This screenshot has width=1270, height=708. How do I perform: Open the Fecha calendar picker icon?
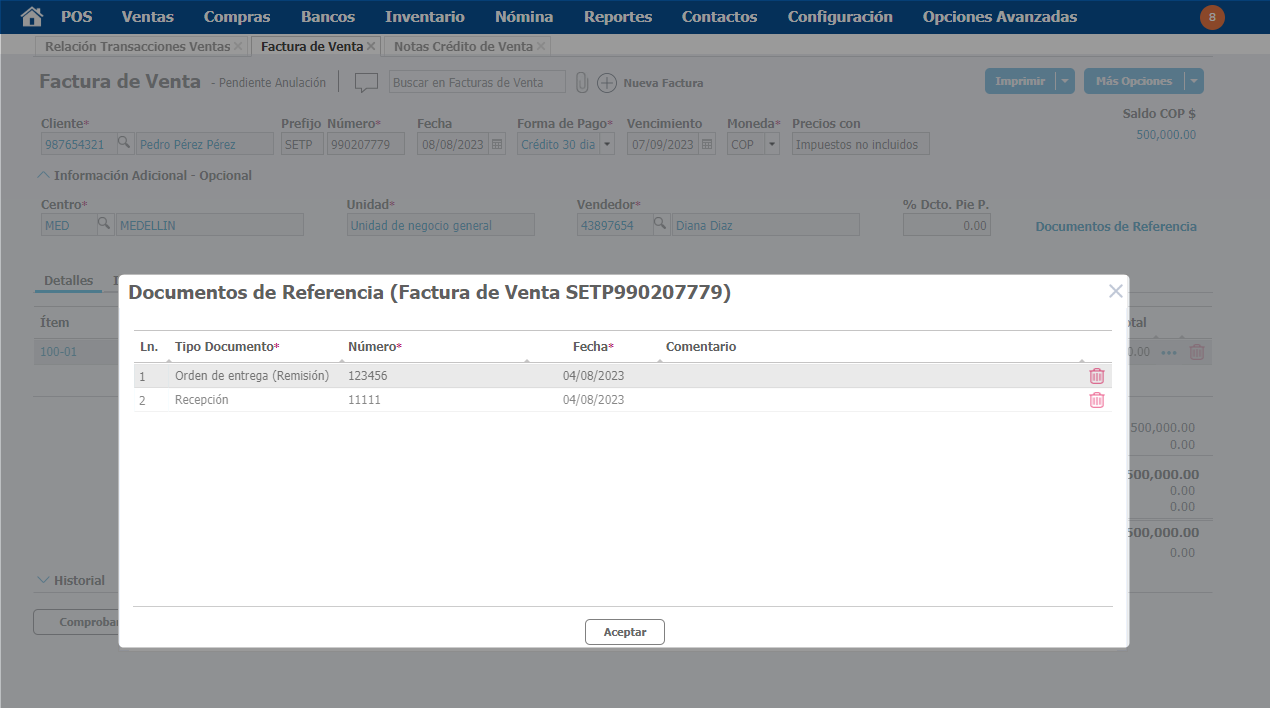(x=497, y=144)
